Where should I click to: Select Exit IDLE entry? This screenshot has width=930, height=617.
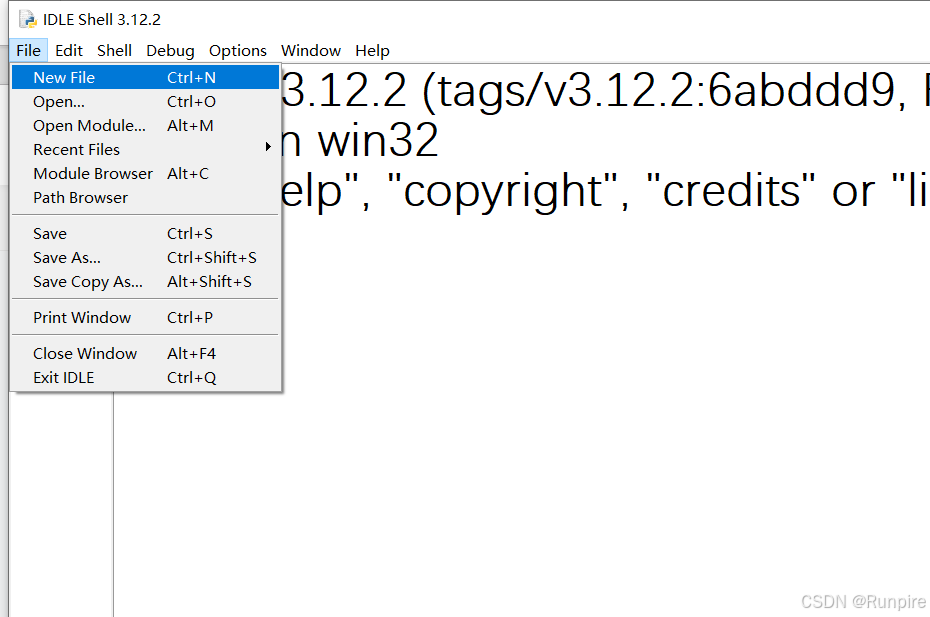tap(145, 377)
